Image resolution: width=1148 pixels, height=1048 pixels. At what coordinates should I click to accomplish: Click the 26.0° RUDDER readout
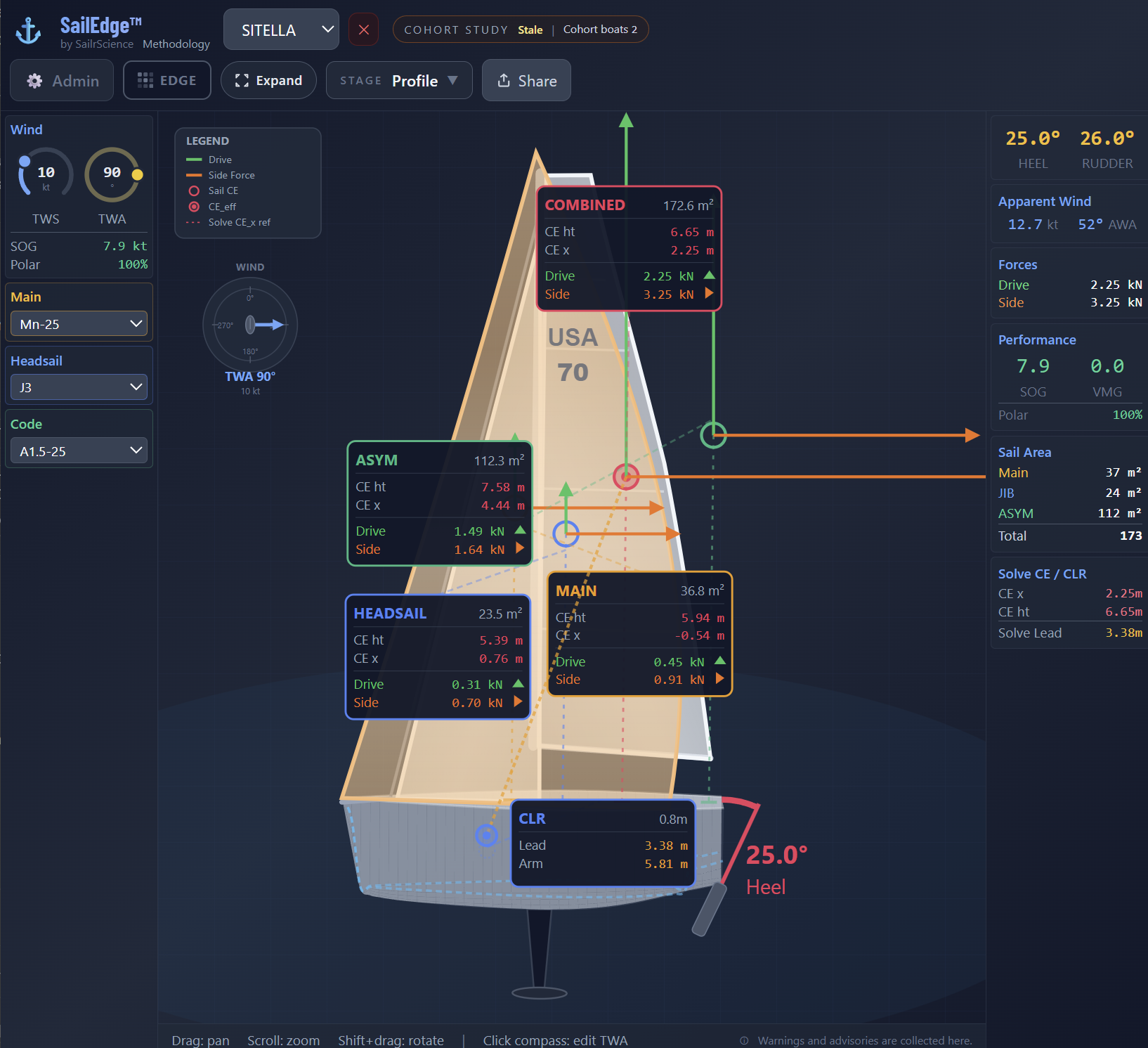(x=1107, y=138)
